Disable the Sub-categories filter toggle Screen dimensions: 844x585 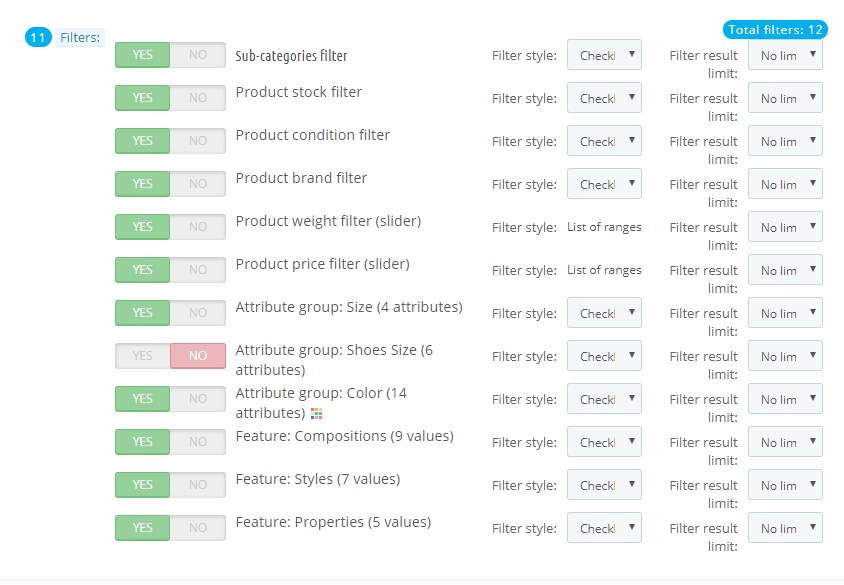[197, 55]
